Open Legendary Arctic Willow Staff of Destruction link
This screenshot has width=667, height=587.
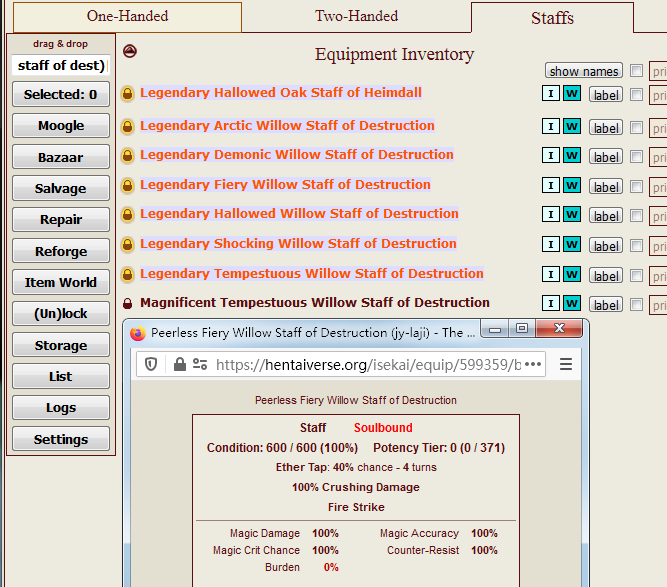click(287, 125)
